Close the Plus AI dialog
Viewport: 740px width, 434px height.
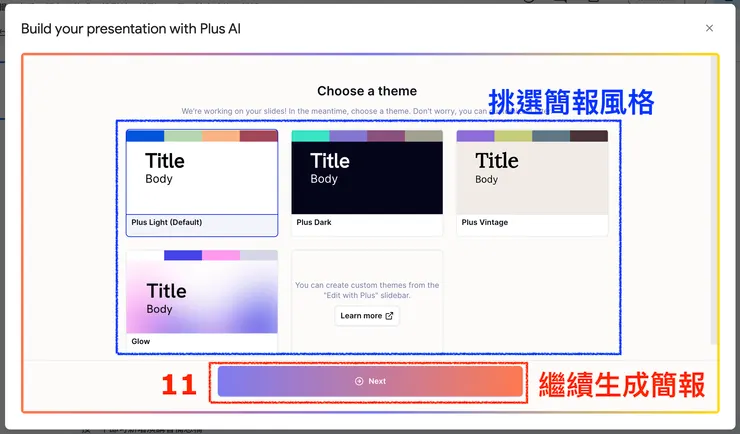709,28
